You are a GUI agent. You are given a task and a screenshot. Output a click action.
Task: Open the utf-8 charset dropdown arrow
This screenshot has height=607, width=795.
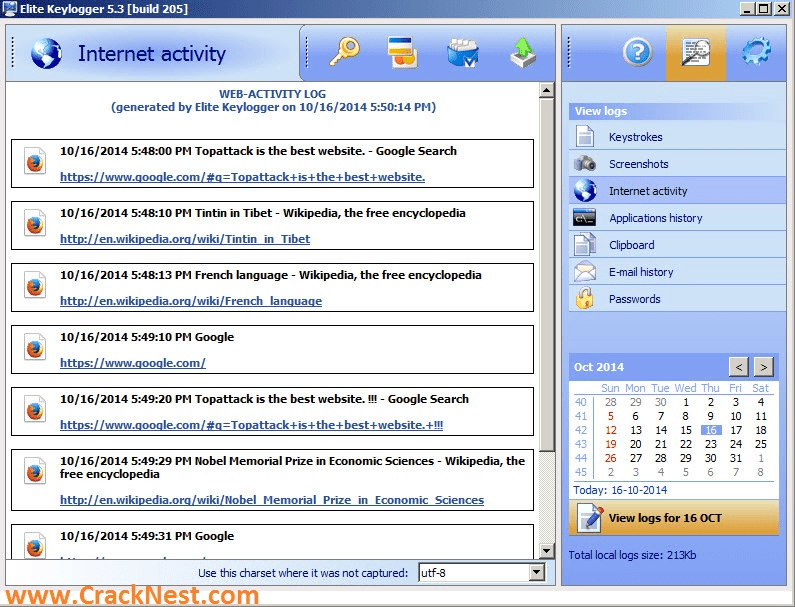click(536, 573)
